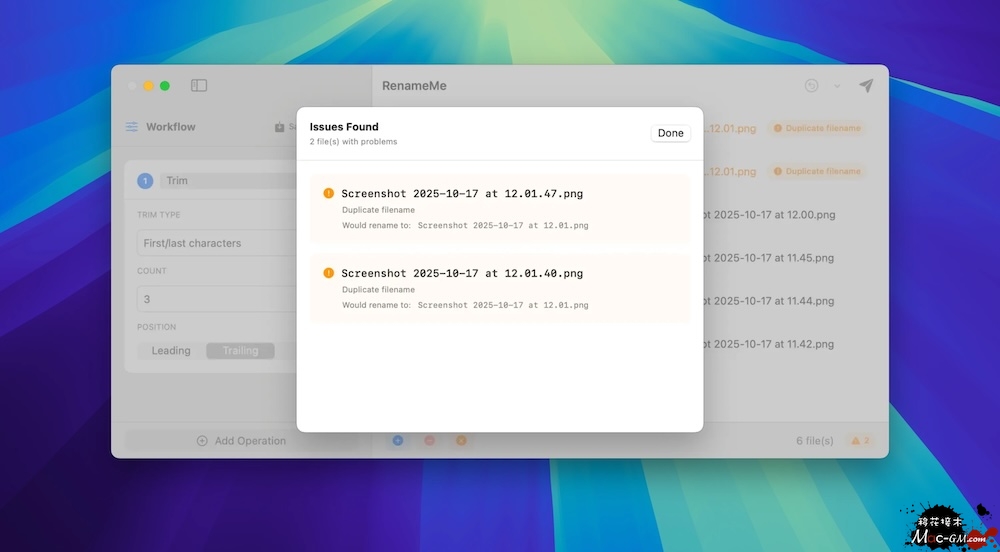Click the paper plane apply icon
Image resolution: width=1000 pixels, height=552 pixels.
click(x=866, y=86)
